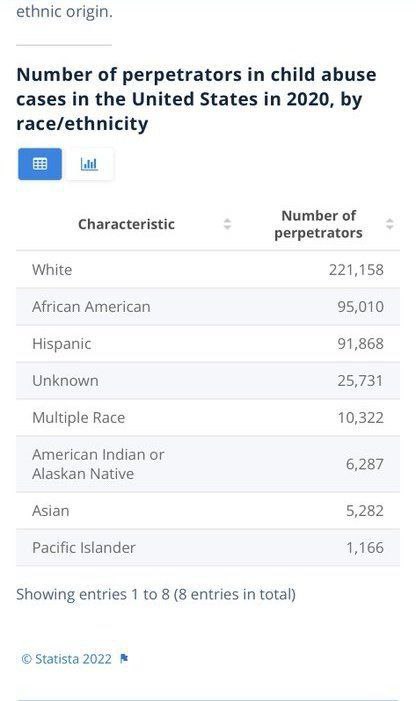The image size is (416, 701).
Task: Select the Hispanic row label
Action: coord(62,344)
